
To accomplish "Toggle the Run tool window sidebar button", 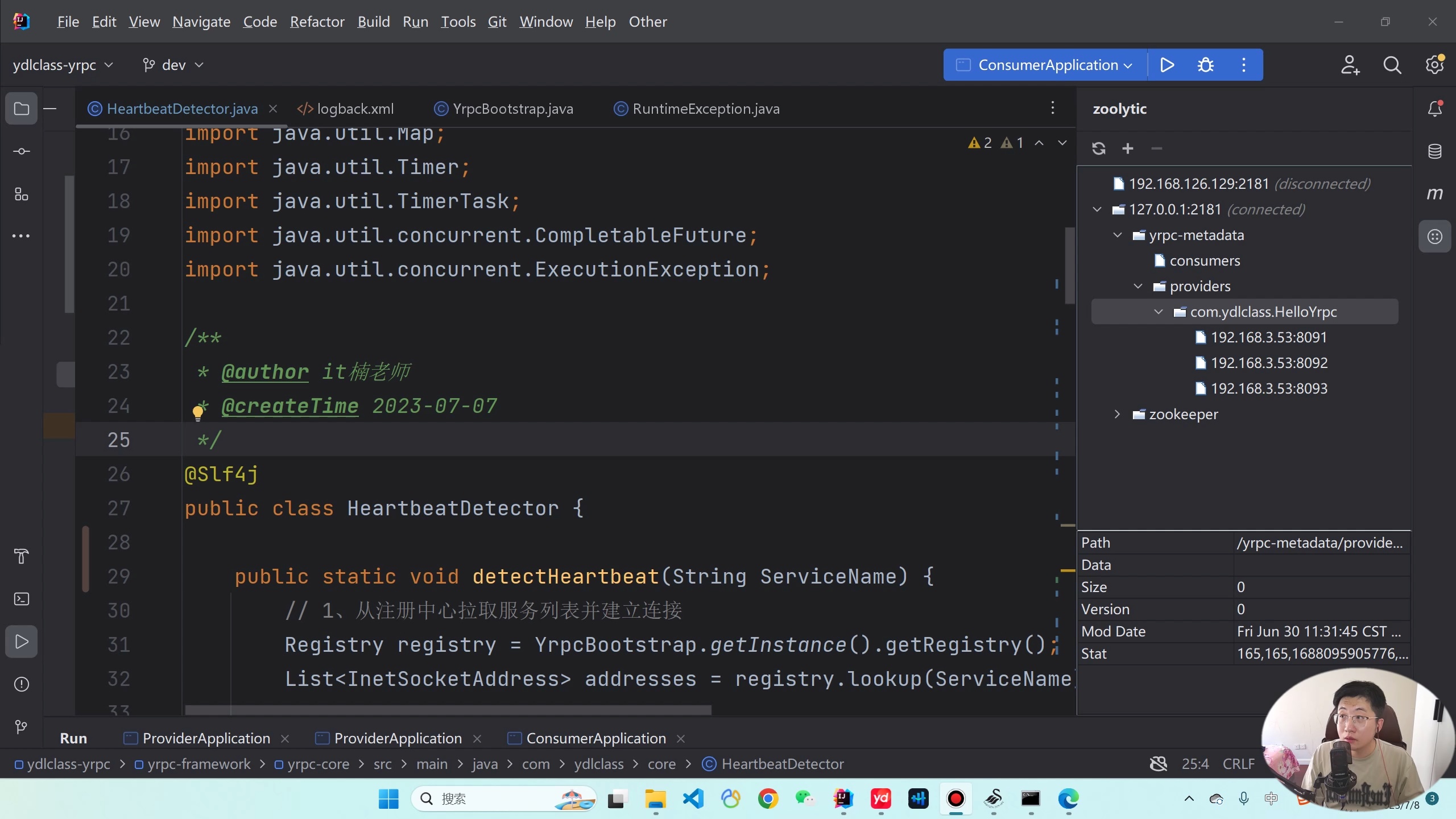I will 22,642.
